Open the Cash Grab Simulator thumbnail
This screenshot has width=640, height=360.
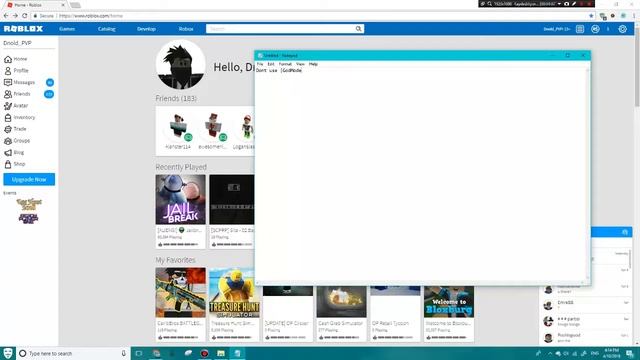(341, 302)
